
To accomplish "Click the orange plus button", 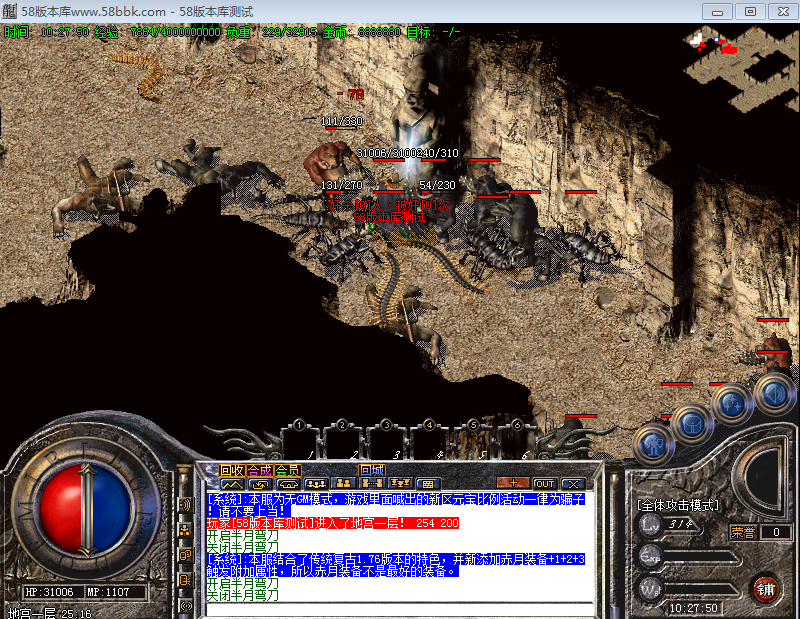I will tap(513, 483).
